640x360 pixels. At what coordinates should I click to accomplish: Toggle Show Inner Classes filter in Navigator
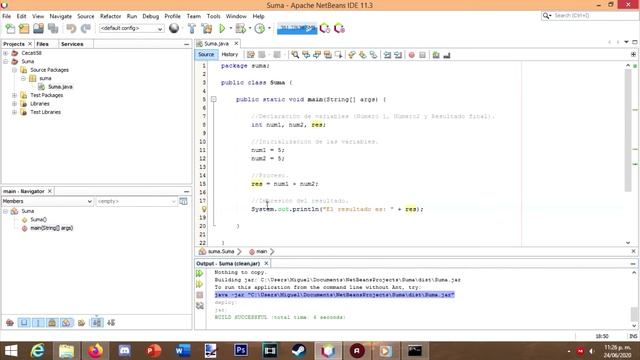66,323
